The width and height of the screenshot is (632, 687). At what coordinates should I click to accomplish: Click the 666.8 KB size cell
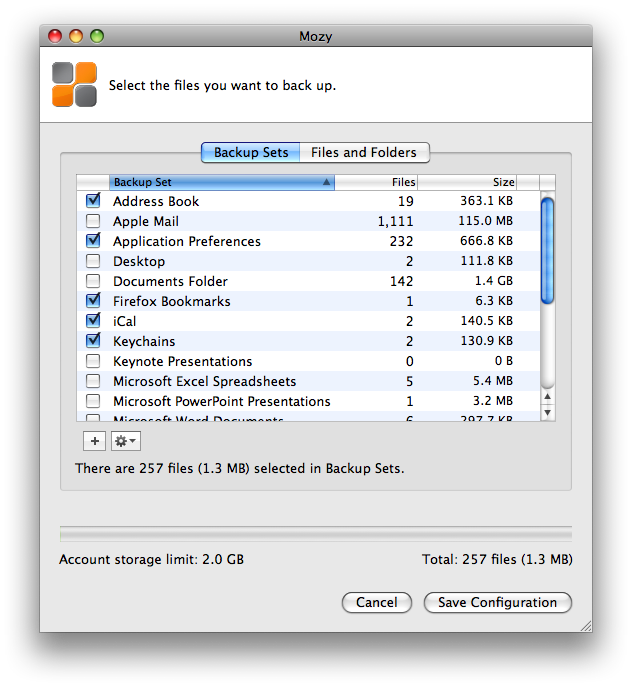tap(486, 241)
